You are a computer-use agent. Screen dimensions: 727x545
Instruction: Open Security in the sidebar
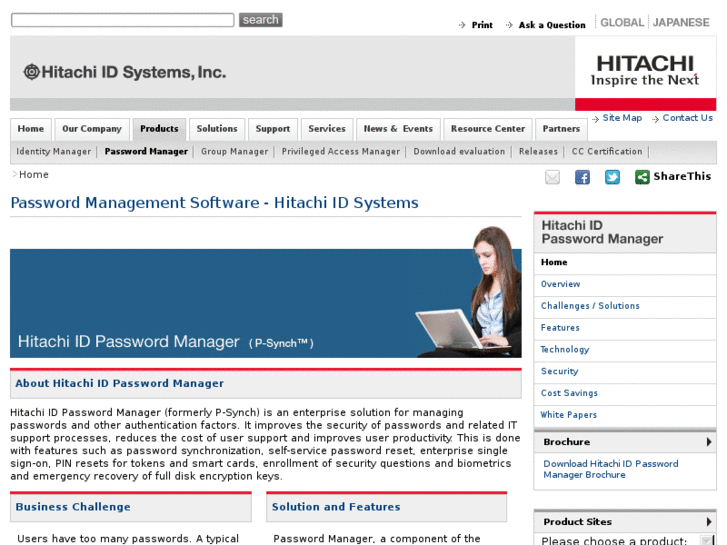[x=560, y=371]
